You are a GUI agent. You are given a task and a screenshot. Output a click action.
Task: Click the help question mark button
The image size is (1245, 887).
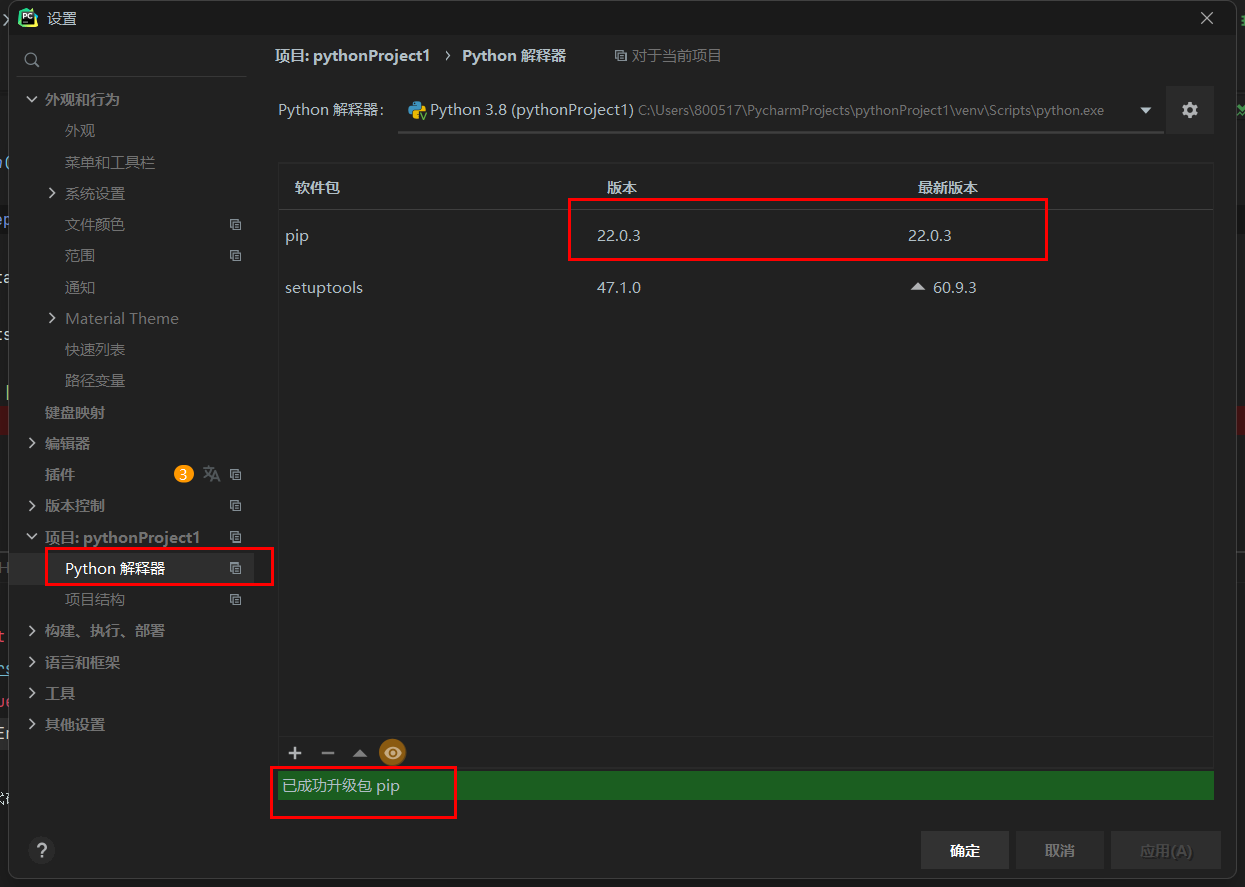pyautogui.click(x=41, y=850)
